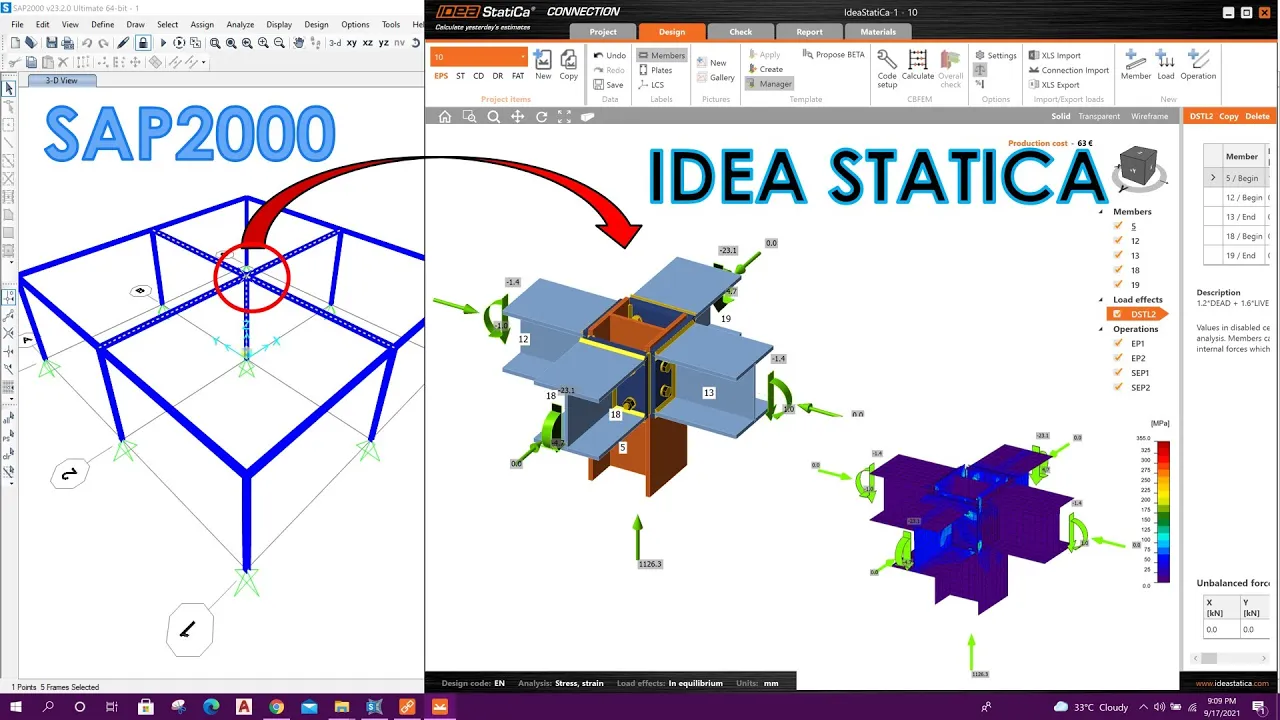
Task: Run analysis with the play arrow in SAP2000
Action: pos(164,43)
